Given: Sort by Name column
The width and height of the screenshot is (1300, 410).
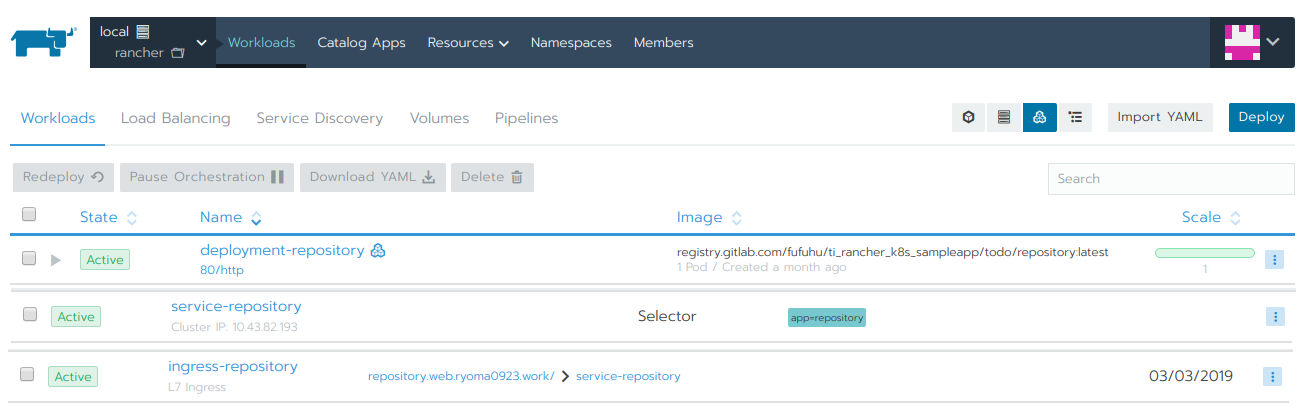Looking at the screenshot, I should click(231, 217).
